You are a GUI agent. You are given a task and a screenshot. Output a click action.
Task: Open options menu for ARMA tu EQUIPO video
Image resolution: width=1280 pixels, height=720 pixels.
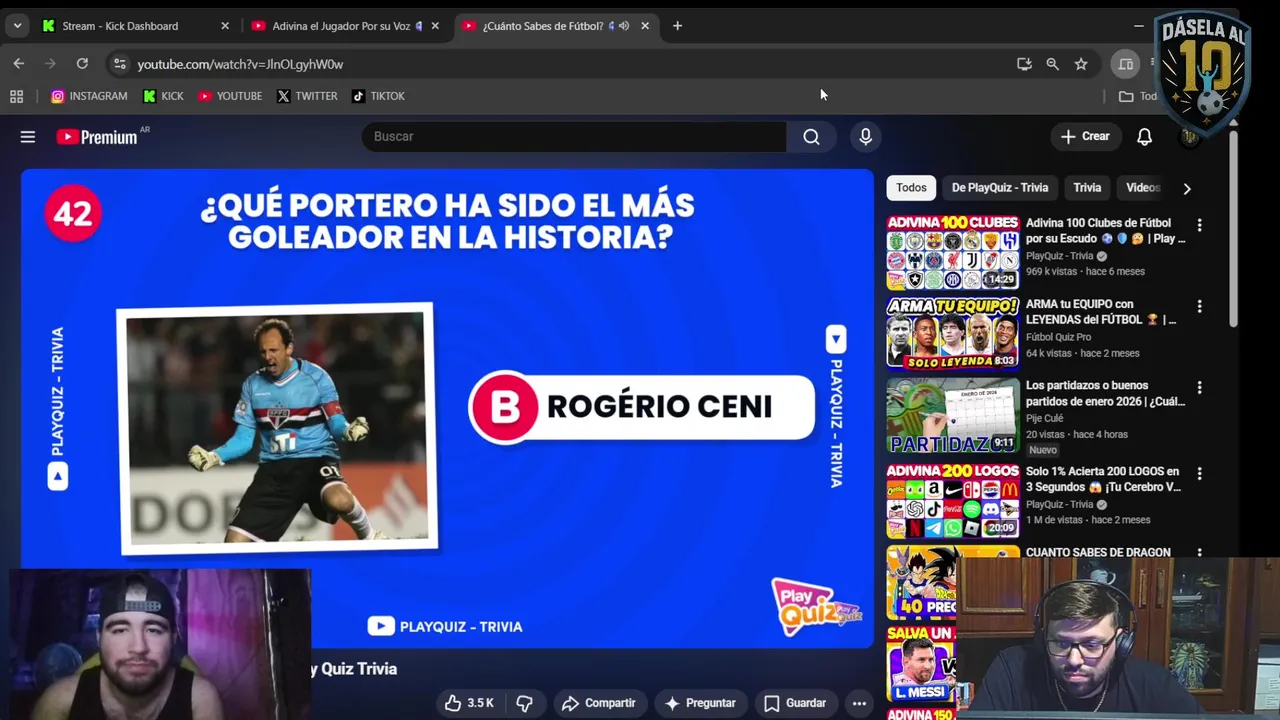pyautogui.click(x=1199, y=306)
